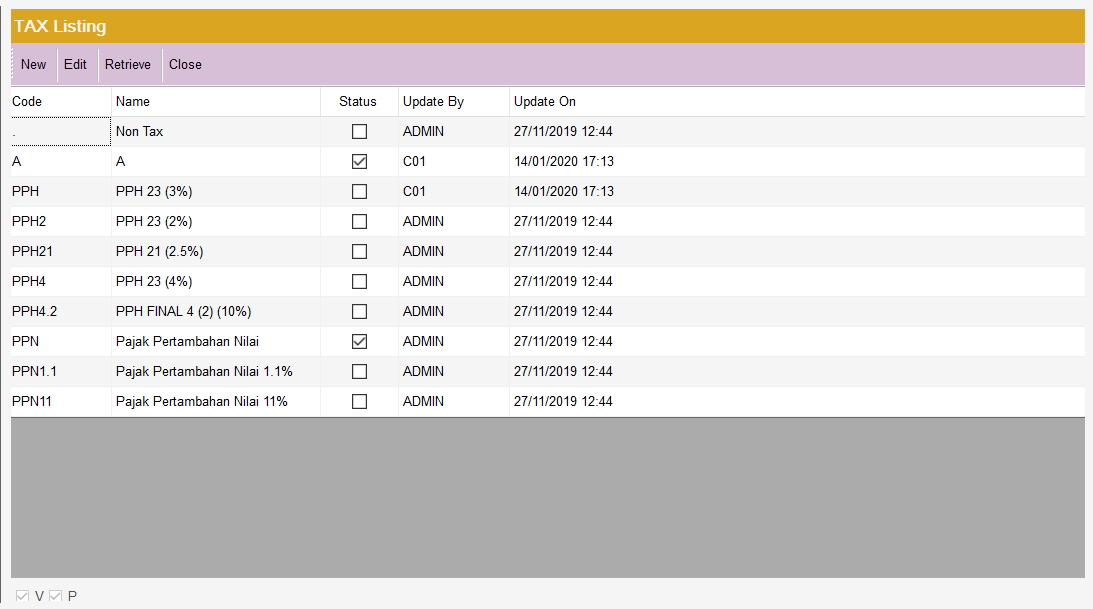The width and height of the screenshot is (1093, 609).
Task: Toggle the P checkbox at bottom
Action: (56, 596)
